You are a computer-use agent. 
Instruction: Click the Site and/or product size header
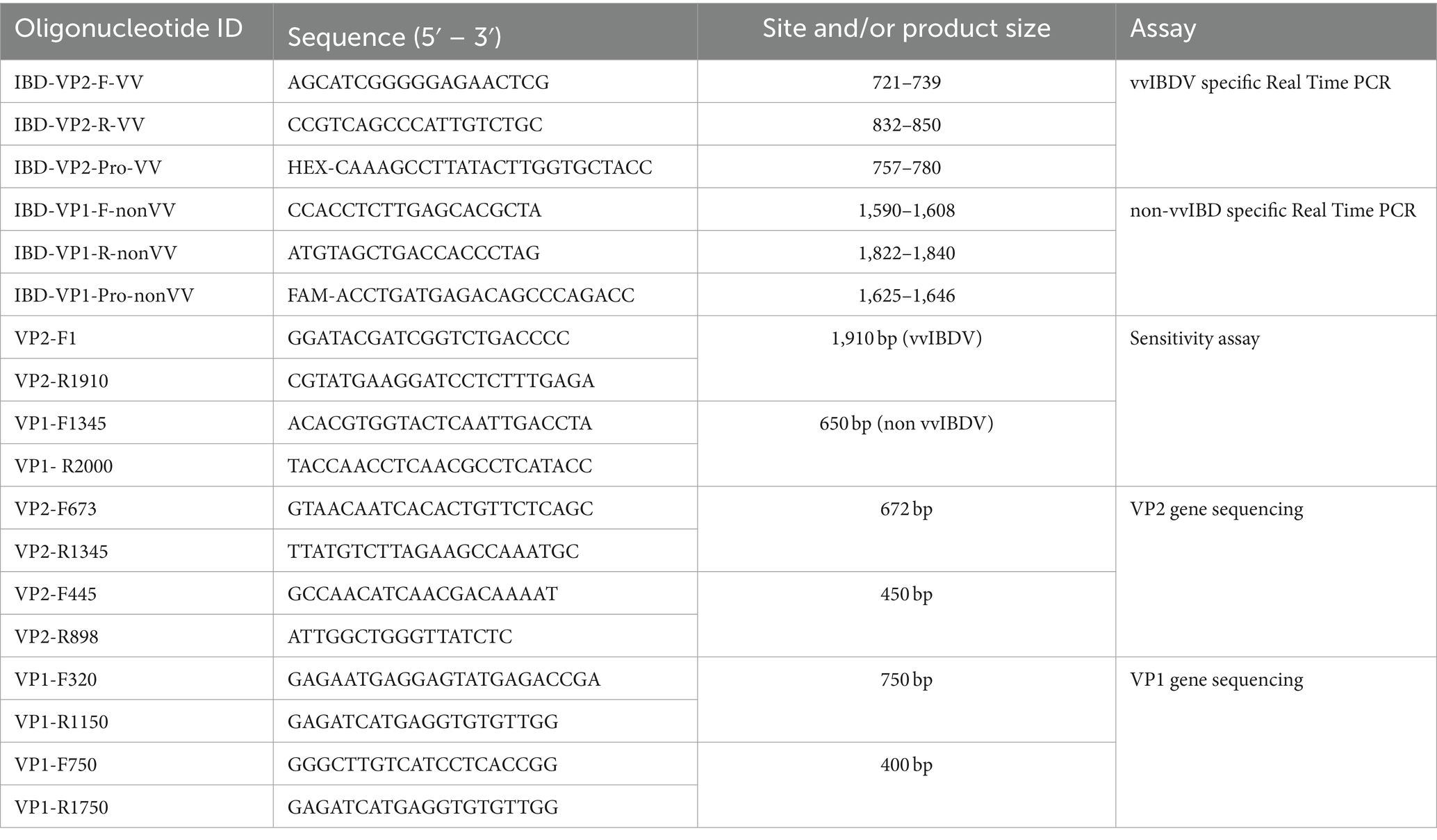click(906, 28)
